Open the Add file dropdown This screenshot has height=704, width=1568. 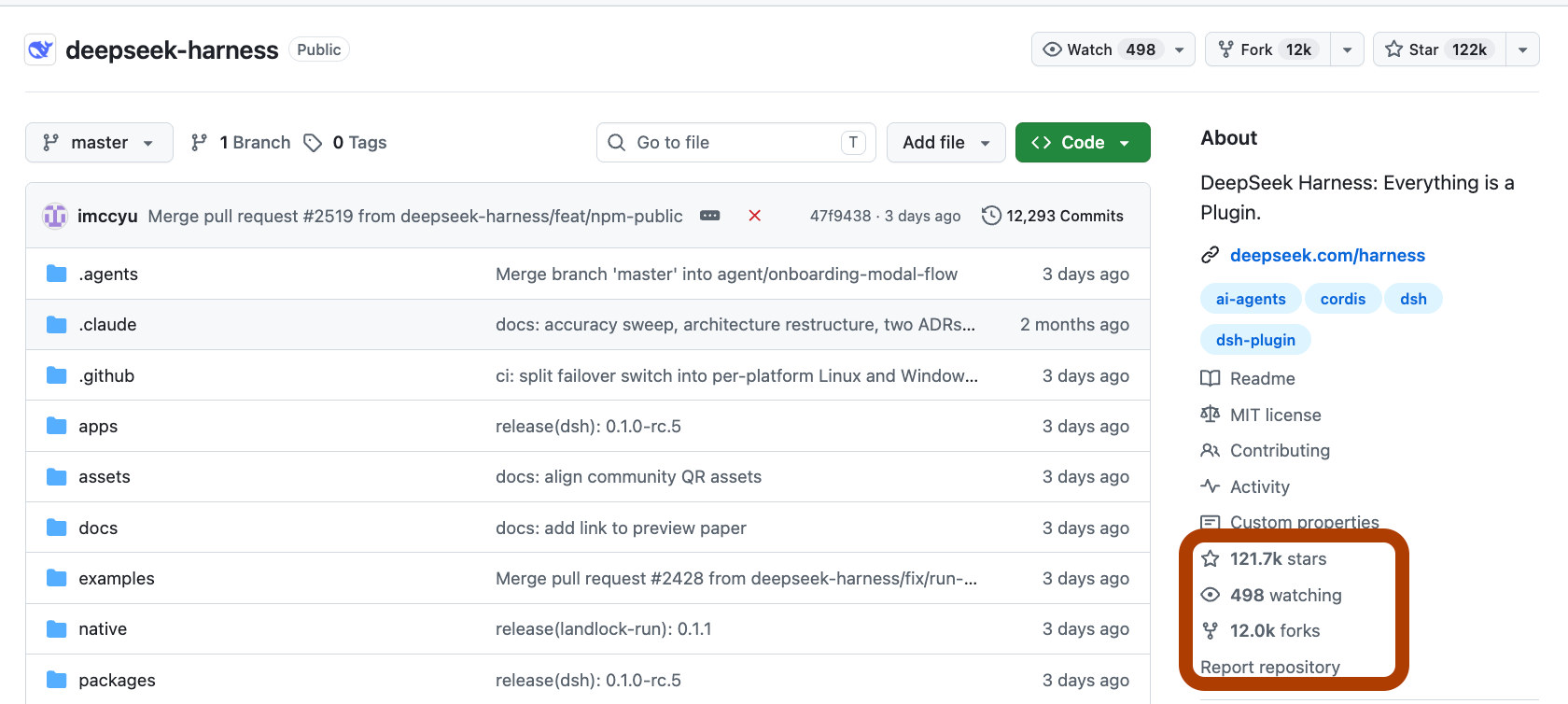pyautogui.click(x=946, y=142)
